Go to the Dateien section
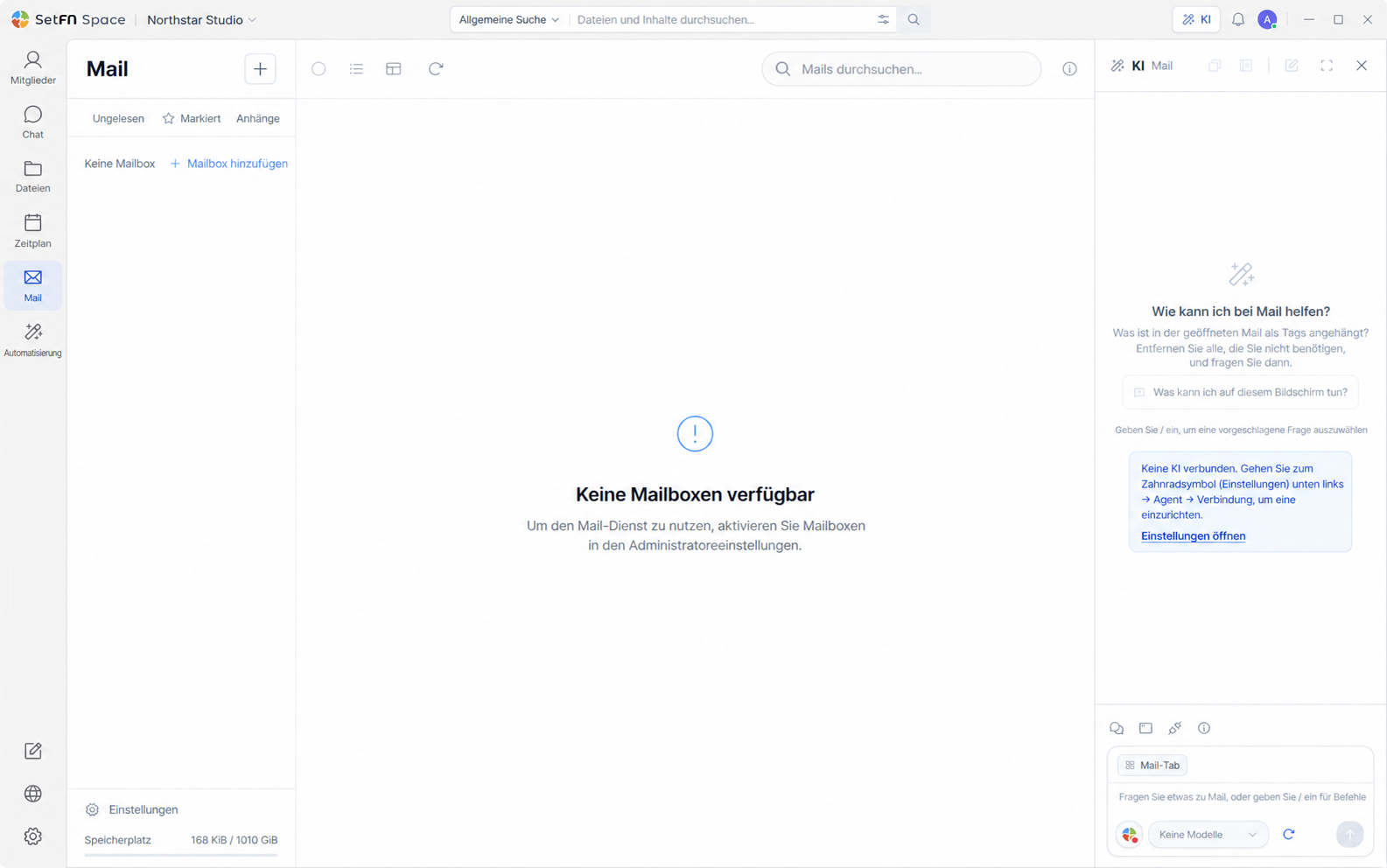Screen dimensions: 1387x868 [32, 176]
